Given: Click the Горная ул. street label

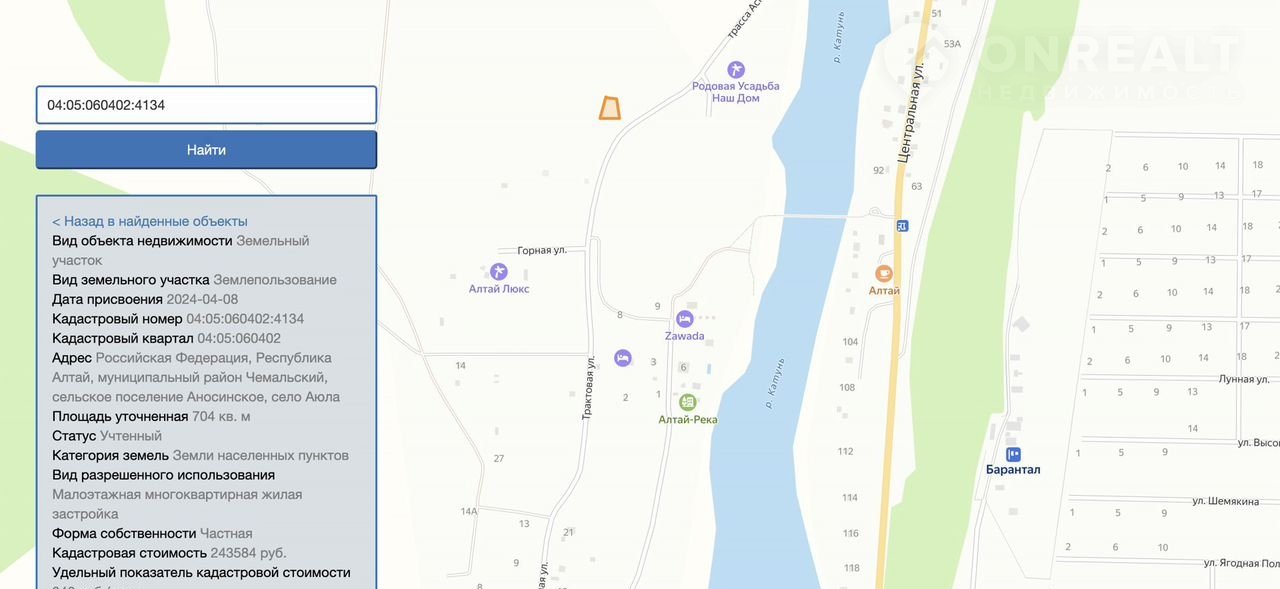Looking at the screenshot, I should pos(542,250).
